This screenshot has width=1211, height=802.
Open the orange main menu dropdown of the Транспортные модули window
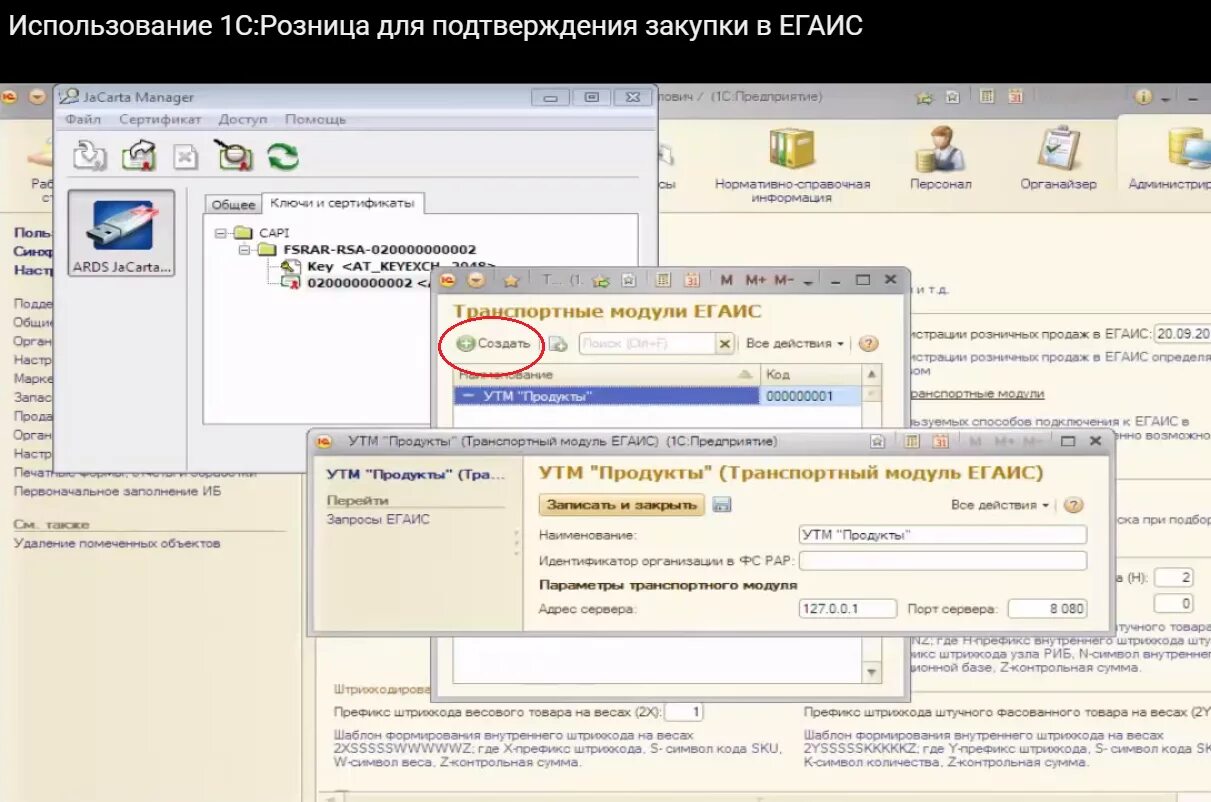(476, 281)
